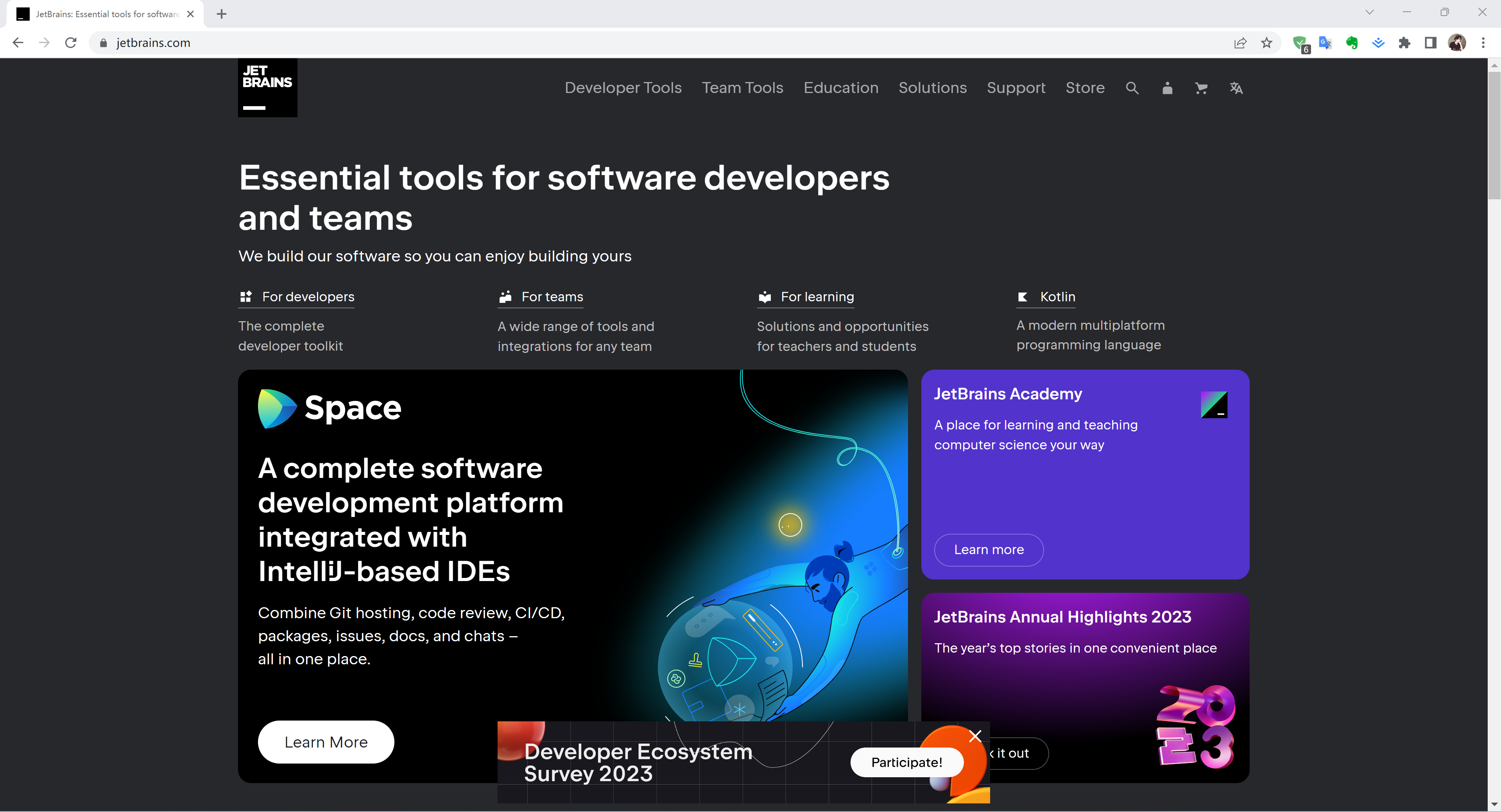Open the Team Tools menu
1501x812 pixels.
742,88
